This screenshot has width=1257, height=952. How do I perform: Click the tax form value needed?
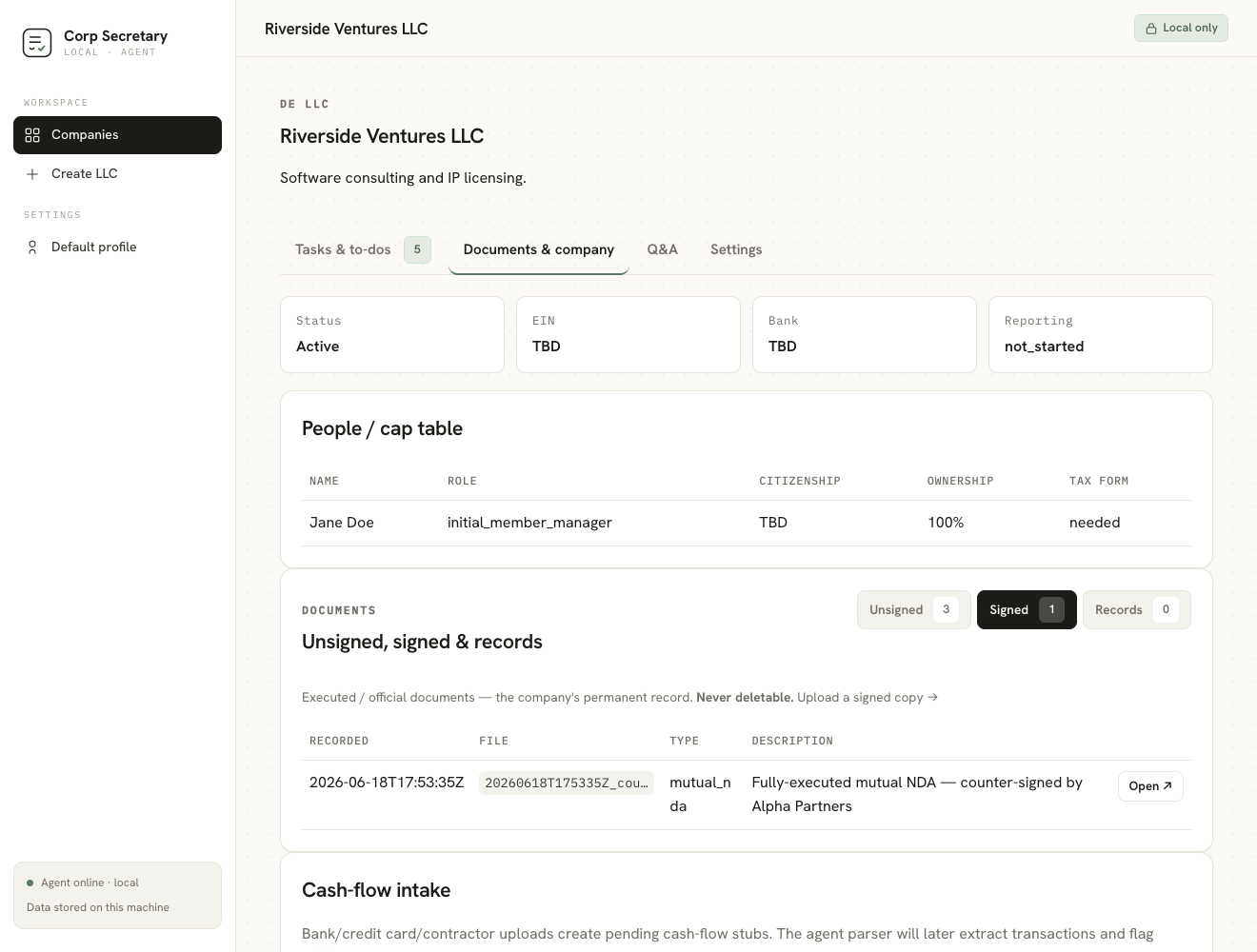click(x=1095, y=523)
